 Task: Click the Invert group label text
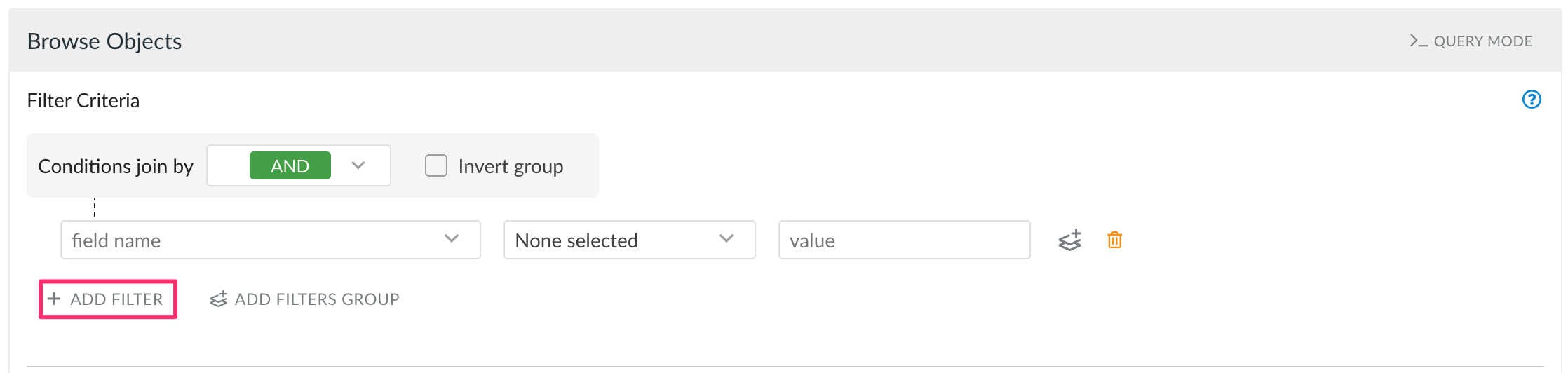pos(511,166)
